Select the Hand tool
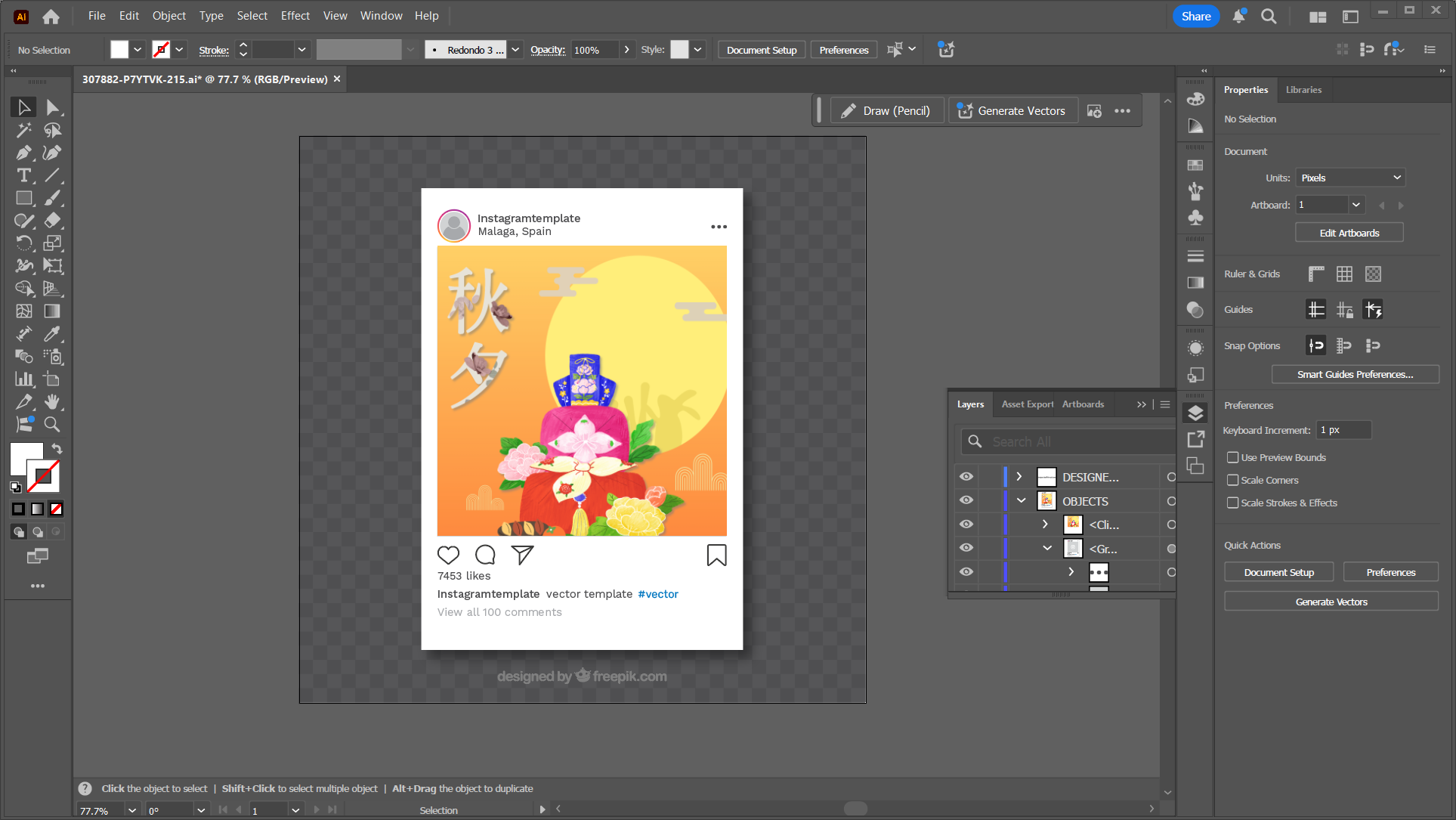Screen dimensions: 1456x820 click(52, 402)
